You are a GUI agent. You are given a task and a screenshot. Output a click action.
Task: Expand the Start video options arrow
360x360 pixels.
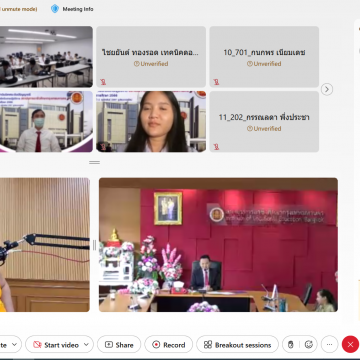point(86,345)
